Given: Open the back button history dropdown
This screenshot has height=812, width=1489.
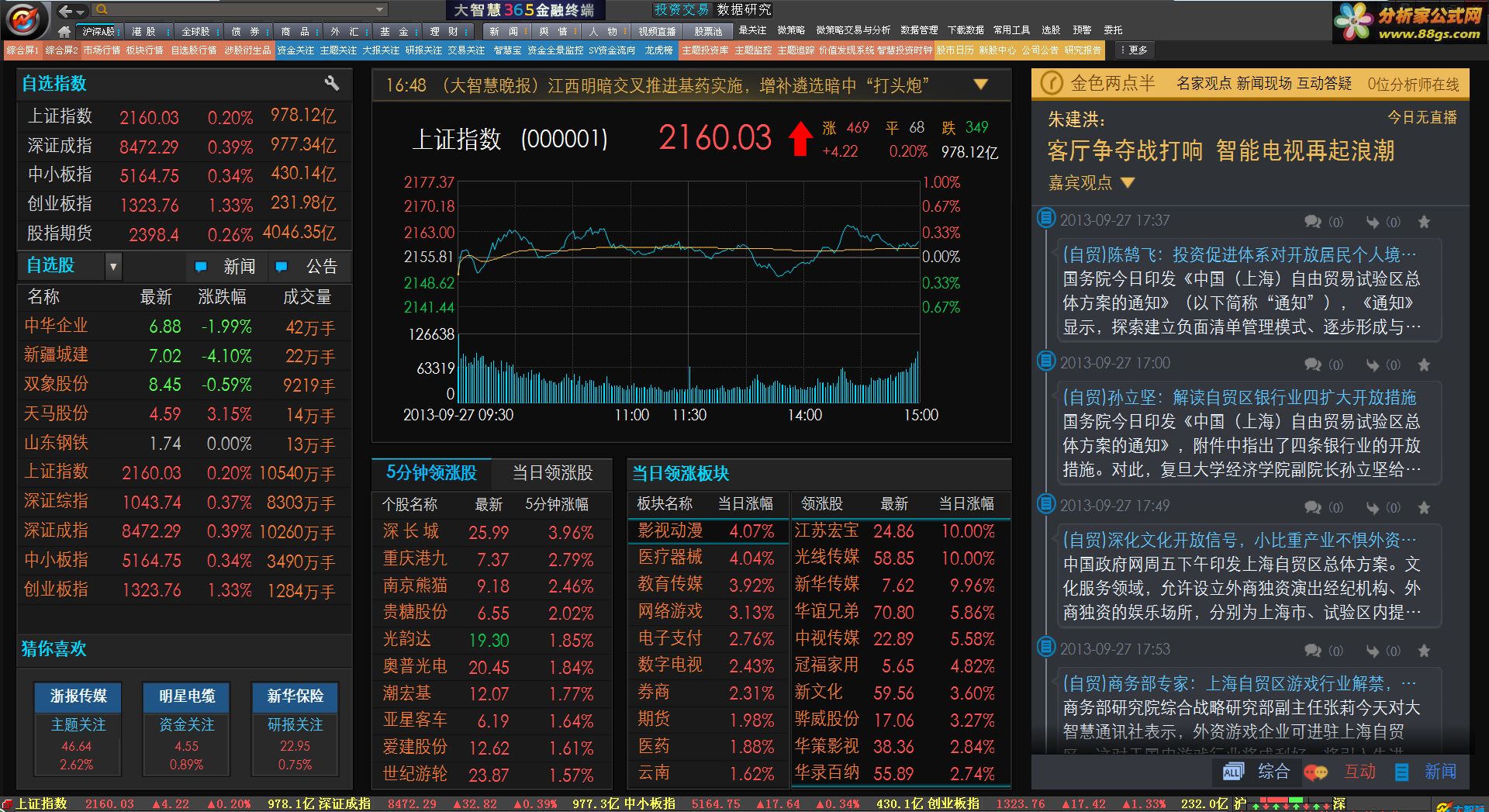Looking at the screenshot, I should pyautogui.click(x=80, y=11).
